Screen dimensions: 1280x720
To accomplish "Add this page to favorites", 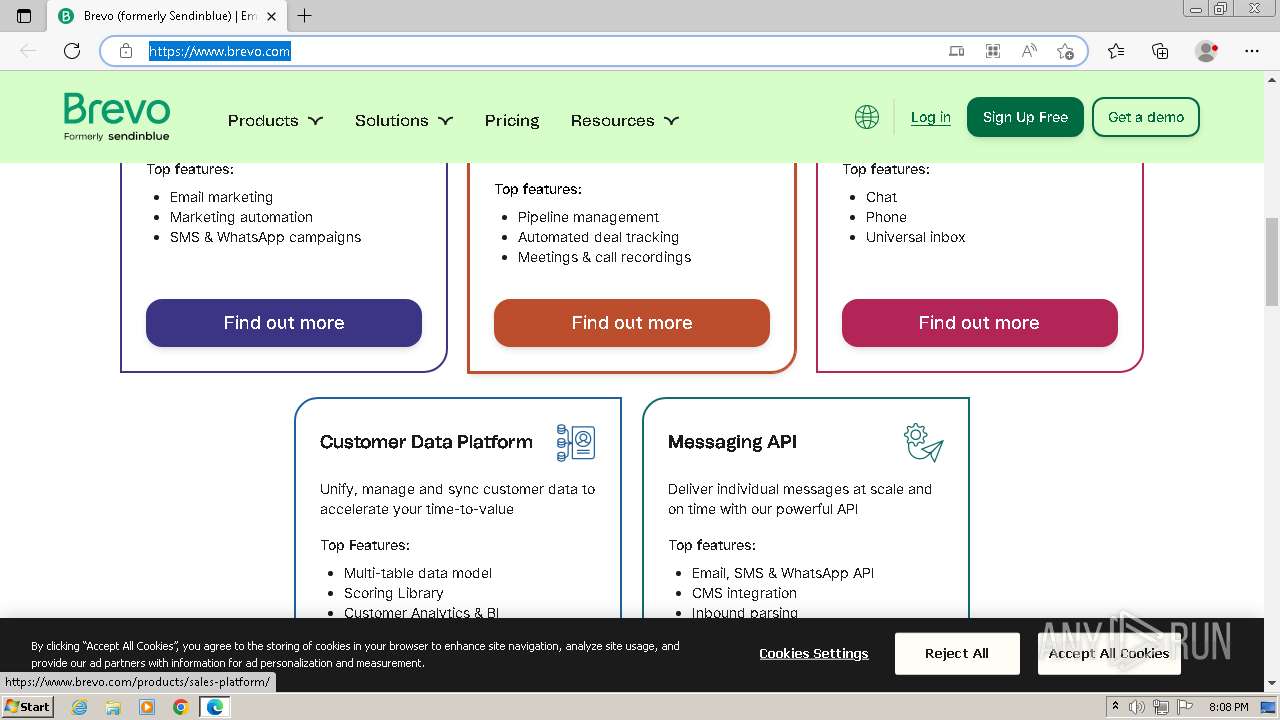I will (1065, 51).
